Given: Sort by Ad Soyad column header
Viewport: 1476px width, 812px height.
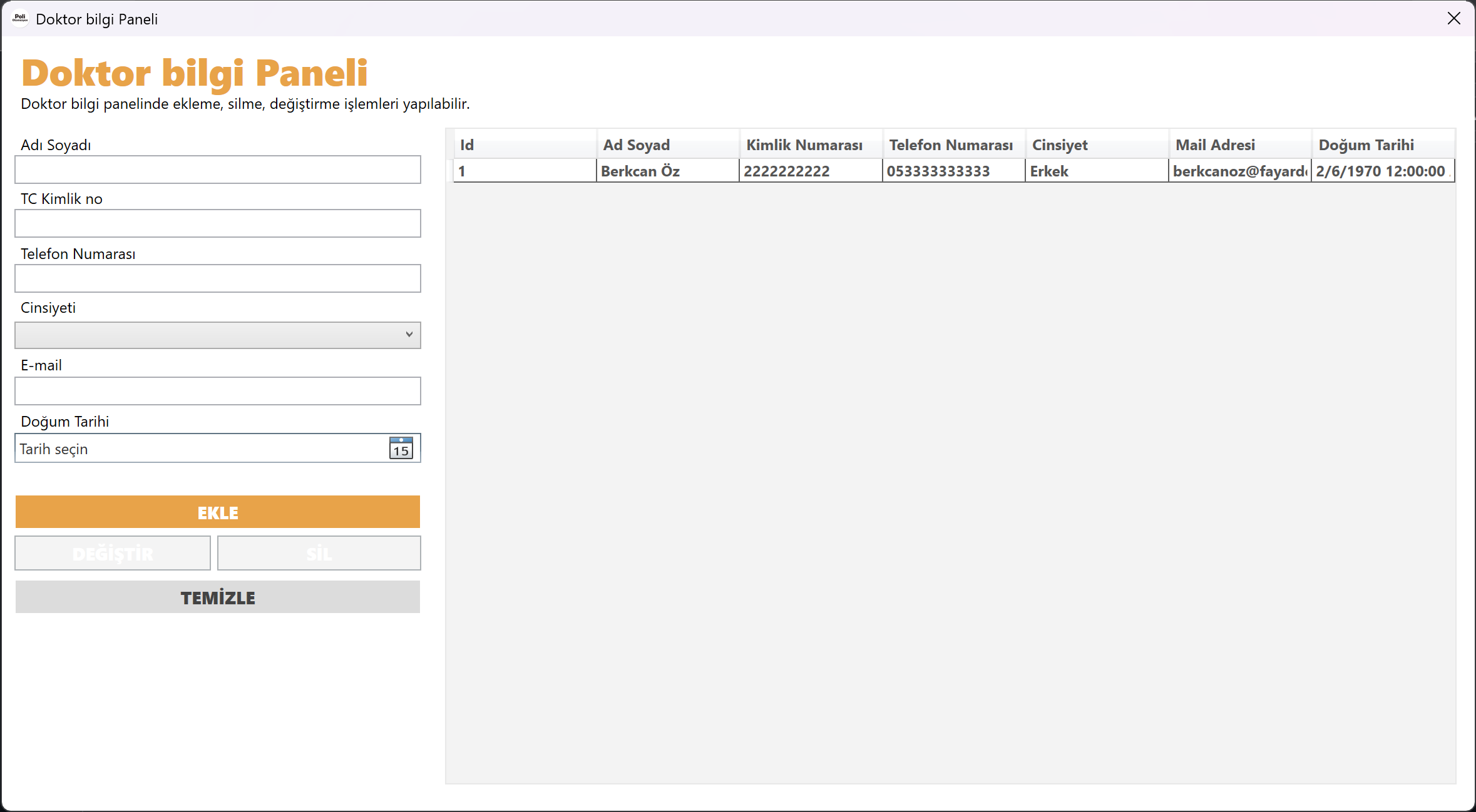Looking at the screenshot, I should point(668,145).
